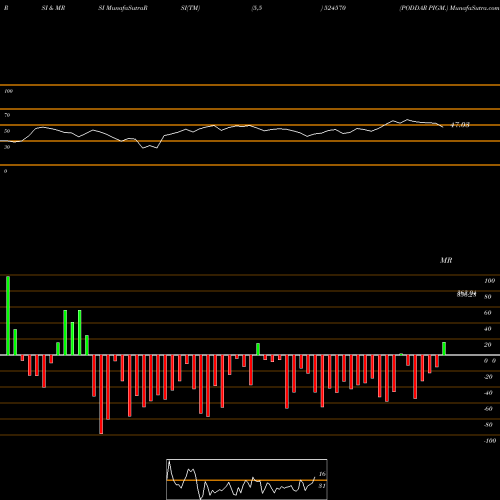This screenshot has width=500, height=500.
Task: Click the MR axis label -80
Action: tap(488, 425)
